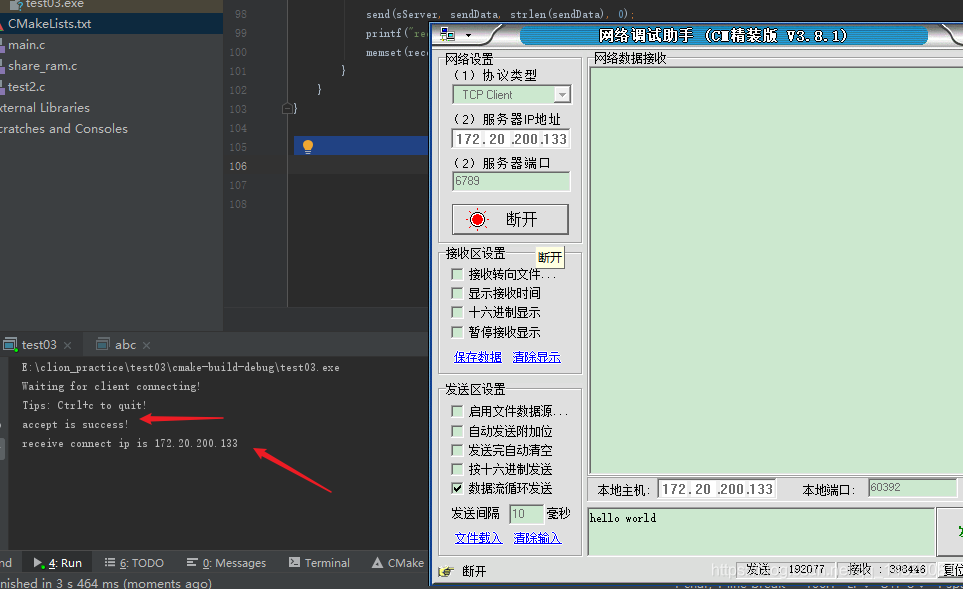This screenshot has height=589, width=963.
Task: Click the 'receive connect ip' console line
Action: (130, 443)
